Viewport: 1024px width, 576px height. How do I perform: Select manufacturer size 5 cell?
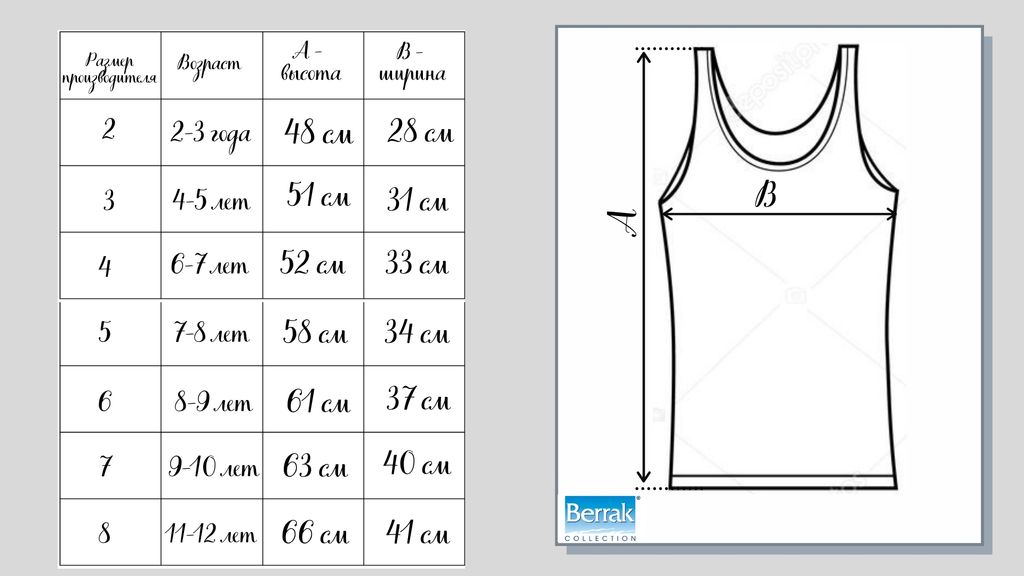(106, 333)
